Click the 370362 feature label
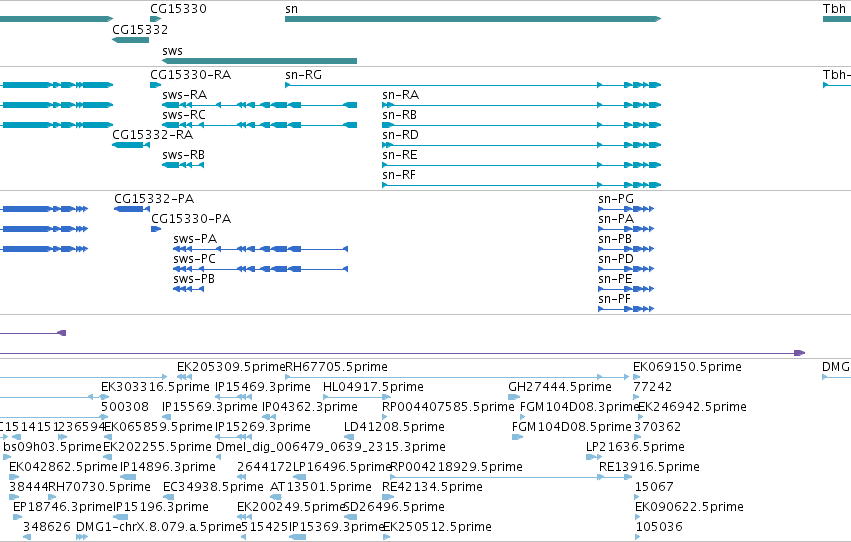Screen dimensions: 851x542 click(657, 427)
